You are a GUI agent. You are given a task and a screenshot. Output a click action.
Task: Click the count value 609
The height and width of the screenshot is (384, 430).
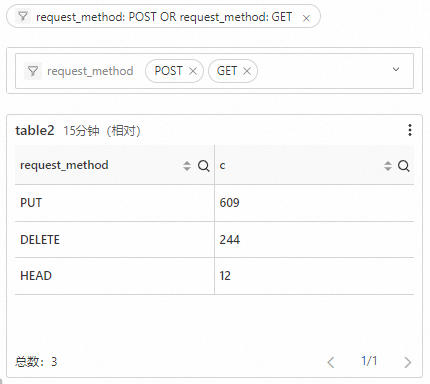[x=229, y=203]
